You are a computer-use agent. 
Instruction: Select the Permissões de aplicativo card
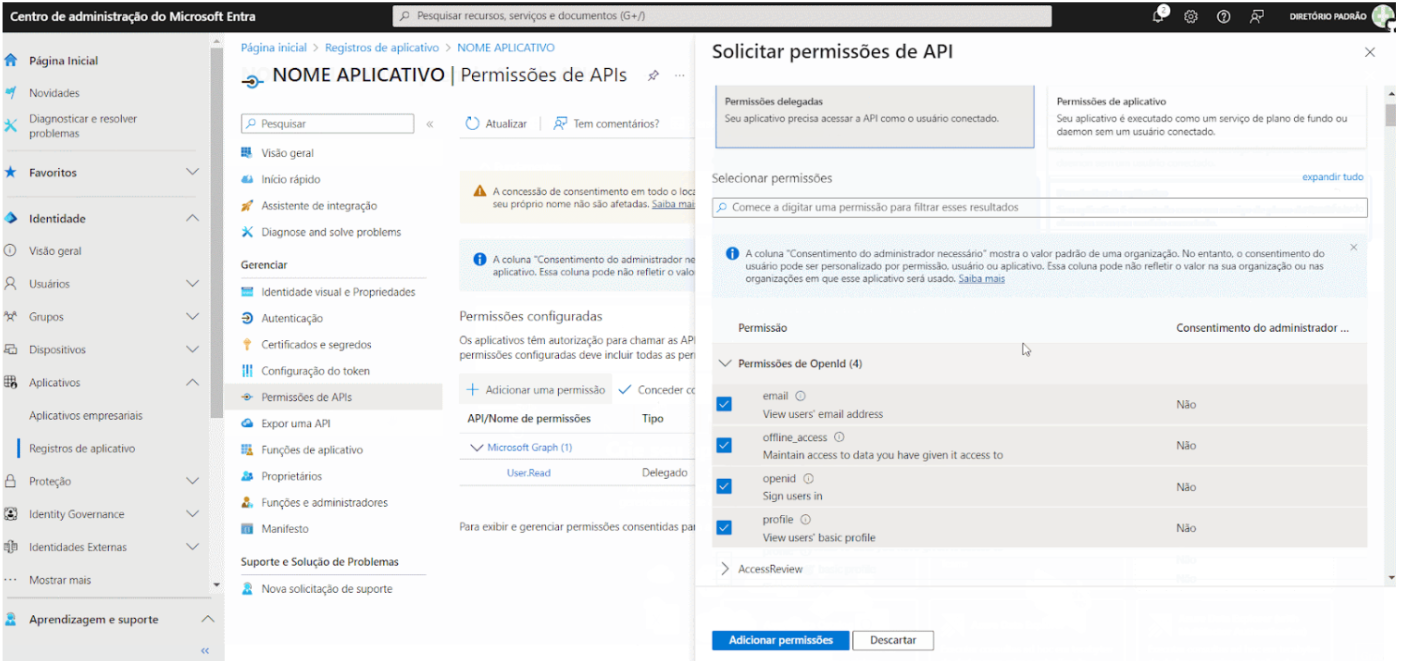tap(1206, 116)
